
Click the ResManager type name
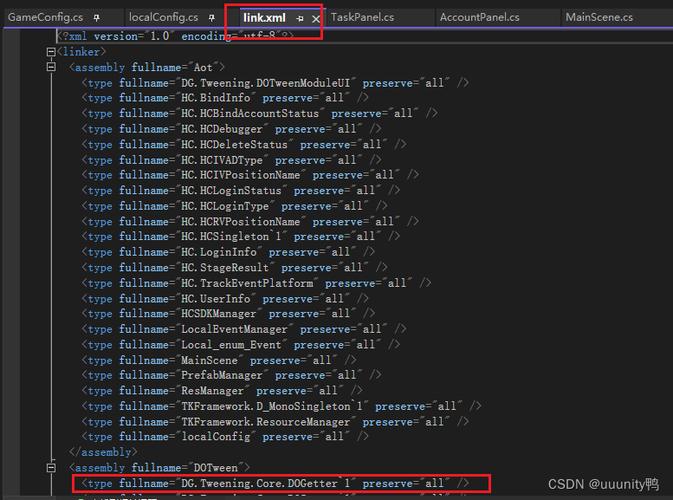point(212,391)
